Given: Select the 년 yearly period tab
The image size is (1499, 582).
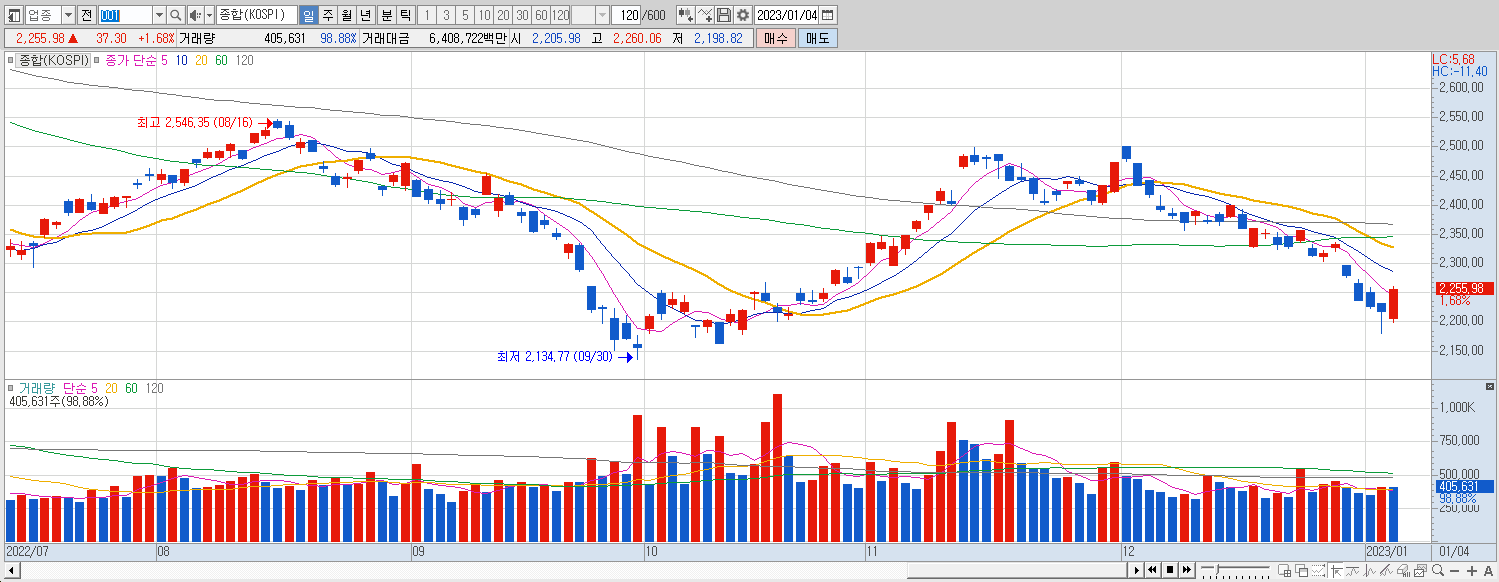Looking at the screenshot, I should coord(365,15).
